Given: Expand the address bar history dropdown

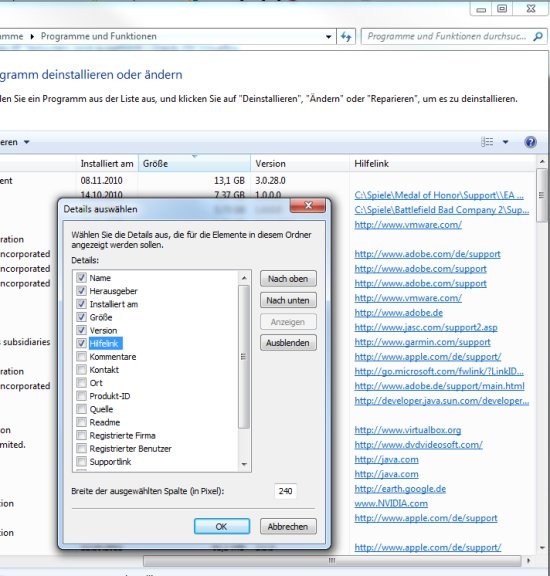Looking at the screenshot, I should click(328, 37).
